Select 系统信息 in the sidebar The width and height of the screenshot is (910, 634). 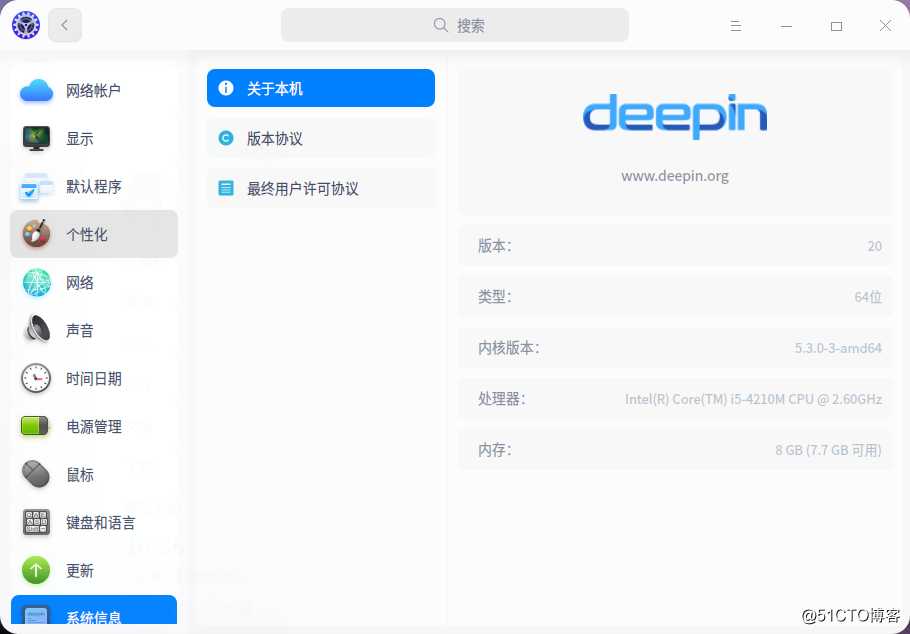[x=94, y=610]
